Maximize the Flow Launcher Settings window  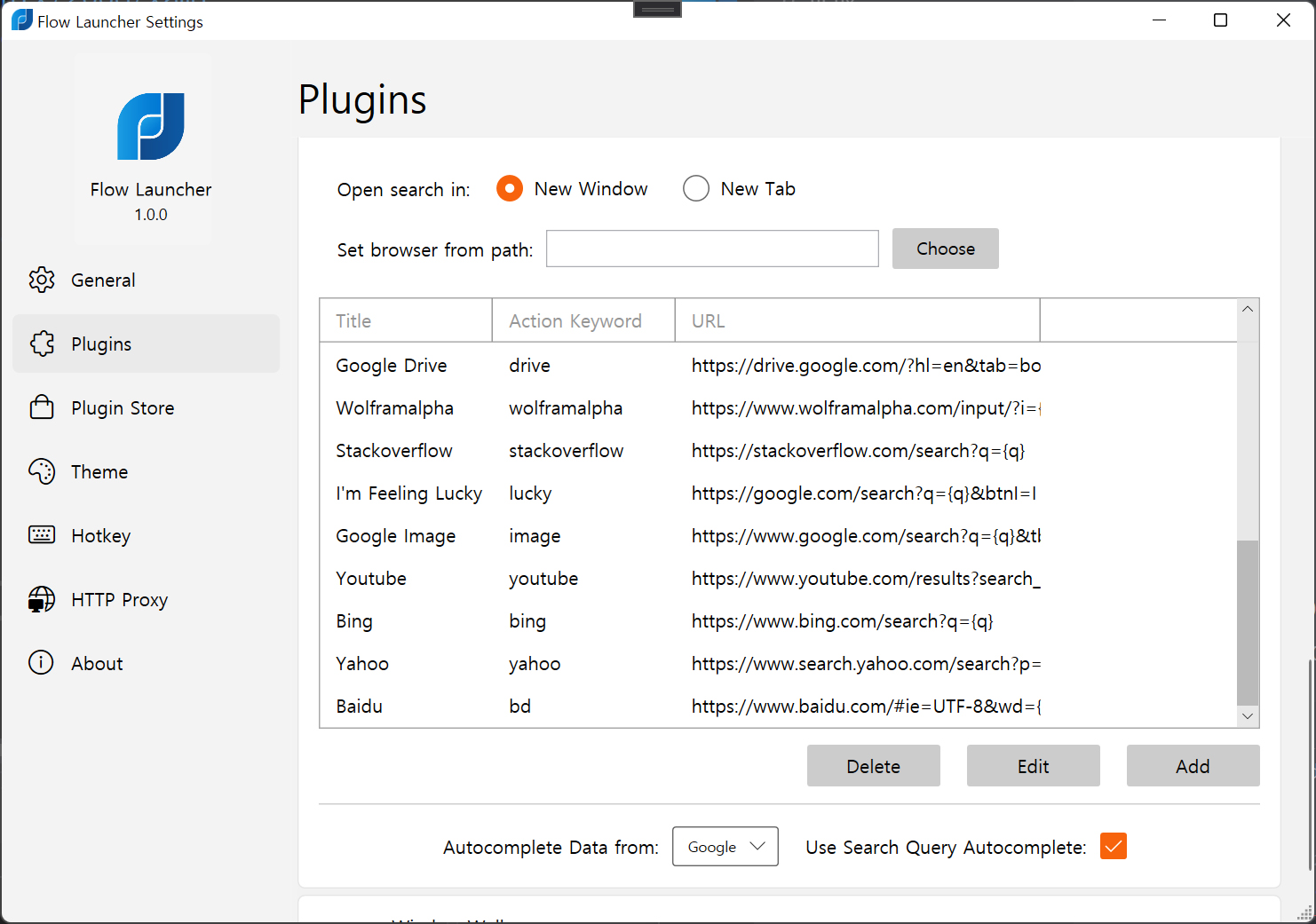pyautogui.click(x=1221, y=20)
